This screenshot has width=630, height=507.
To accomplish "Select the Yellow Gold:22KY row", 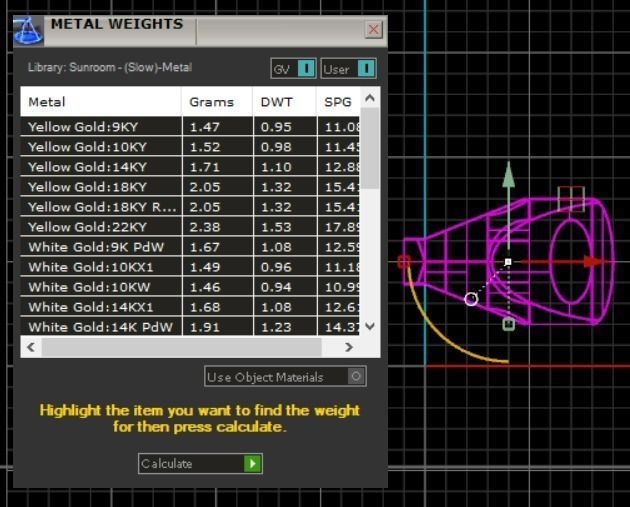I will click(190, 227).
